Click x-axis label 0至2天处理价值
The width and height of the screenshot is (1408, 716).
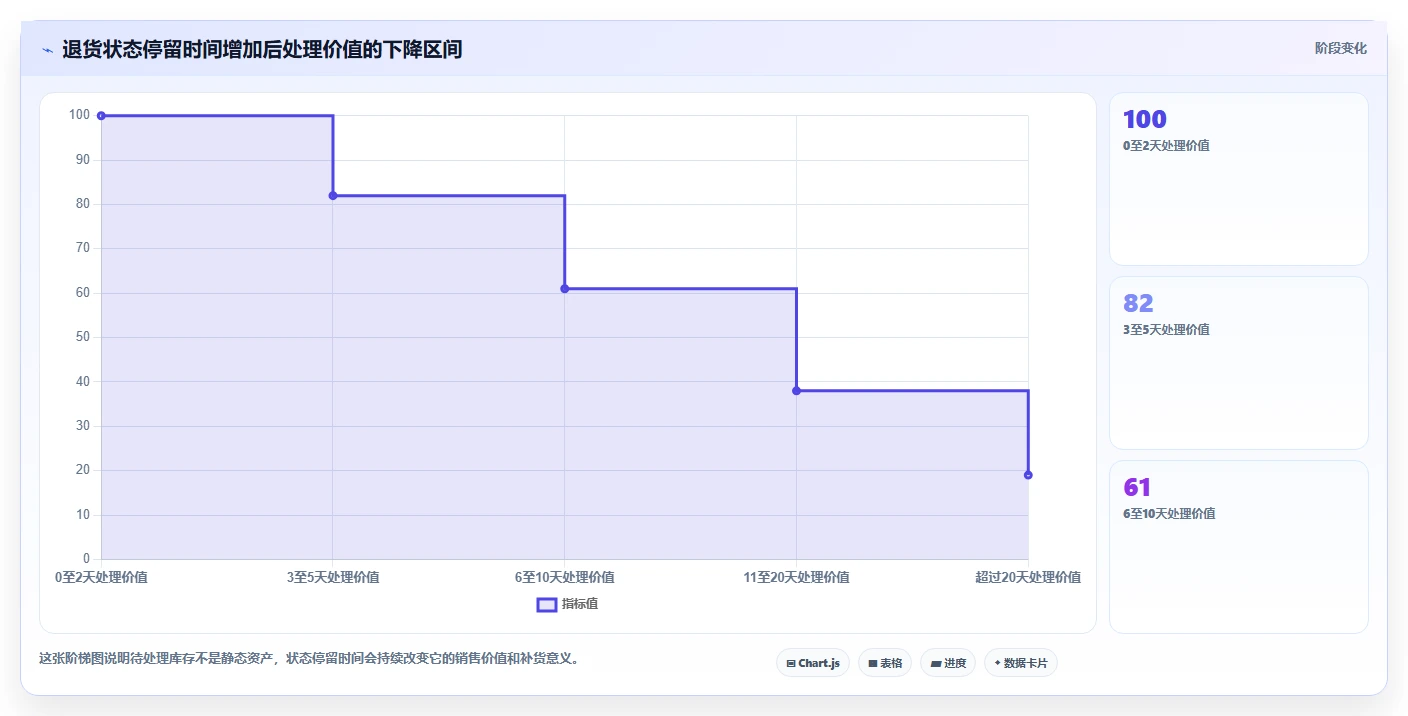[101, 577]
